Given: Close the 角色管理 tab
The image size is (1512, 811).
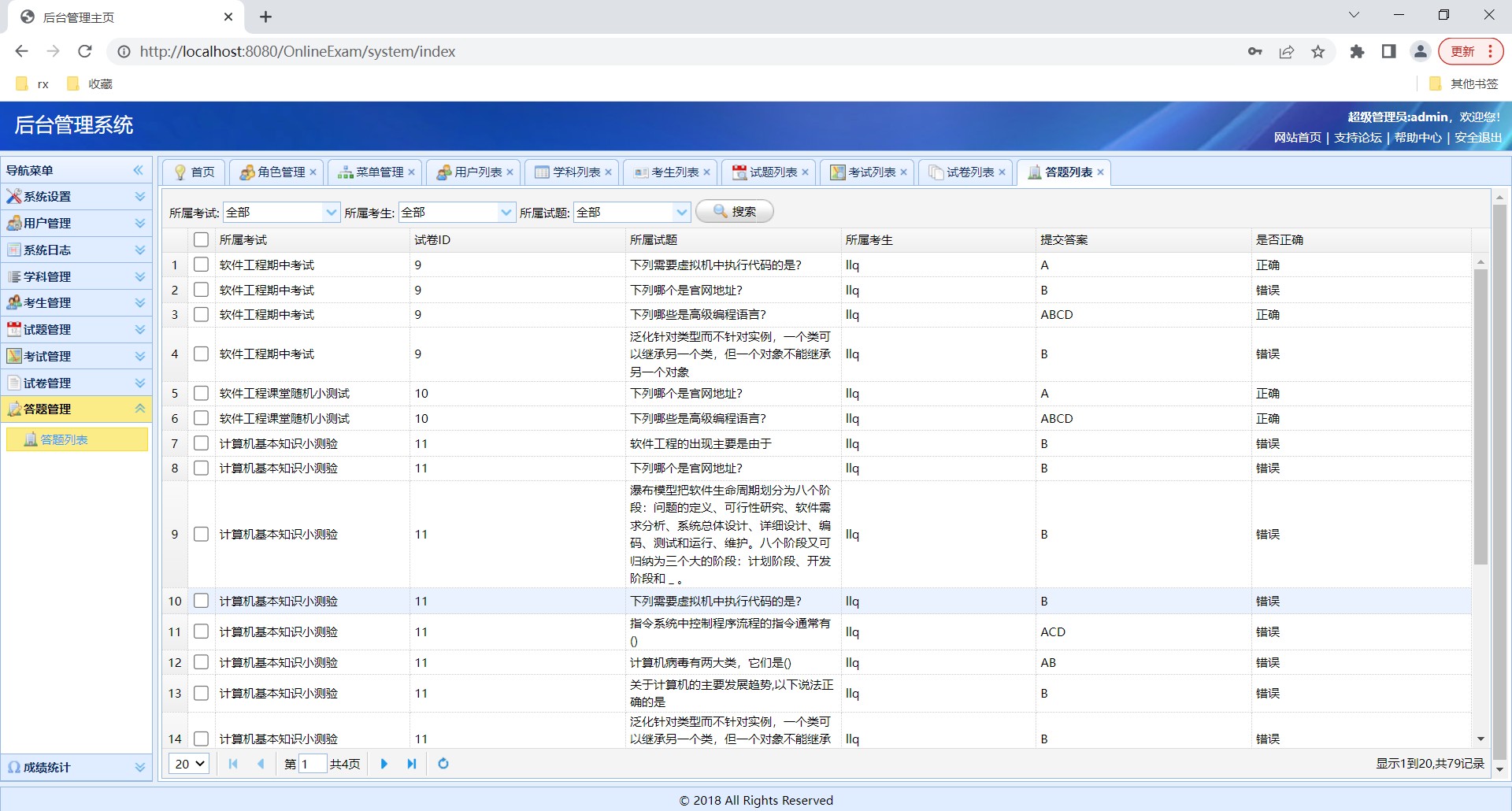Looking at the screenshot, I should (x=313, y=172).
